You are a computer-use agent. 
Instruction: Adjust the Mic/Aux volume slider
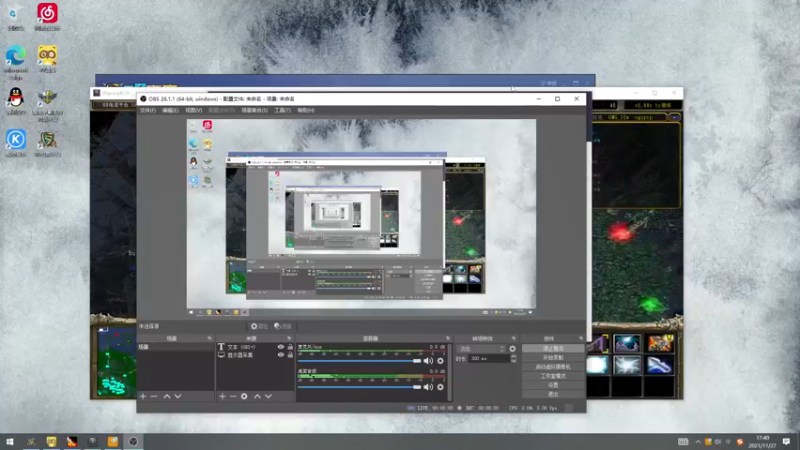[360, 361]
